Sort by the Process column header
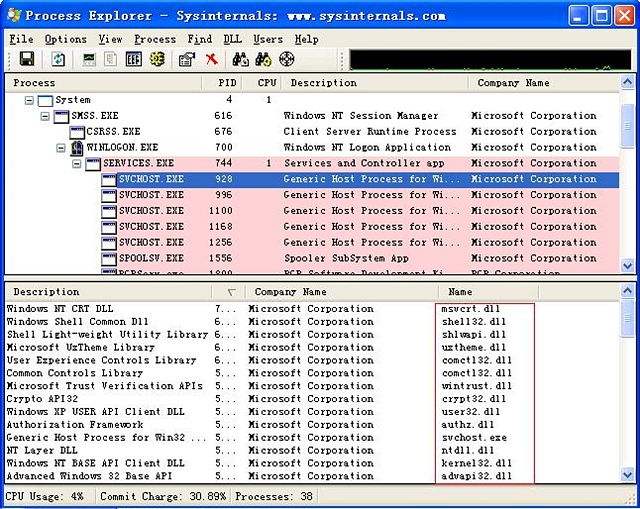Image resolution: width=640 pixels, height=509 pixels. pyautogui.click(x=104, y=83)
